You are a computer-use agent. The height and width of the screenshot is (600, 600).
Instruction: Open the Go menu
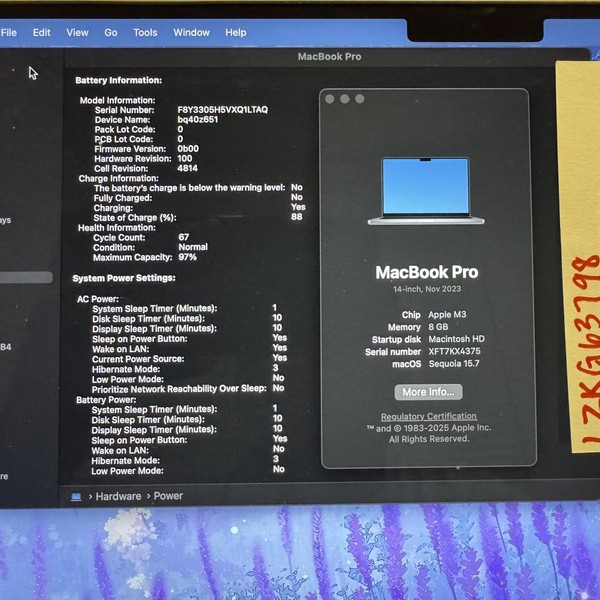pyautogui.click(x=111, y=33)
